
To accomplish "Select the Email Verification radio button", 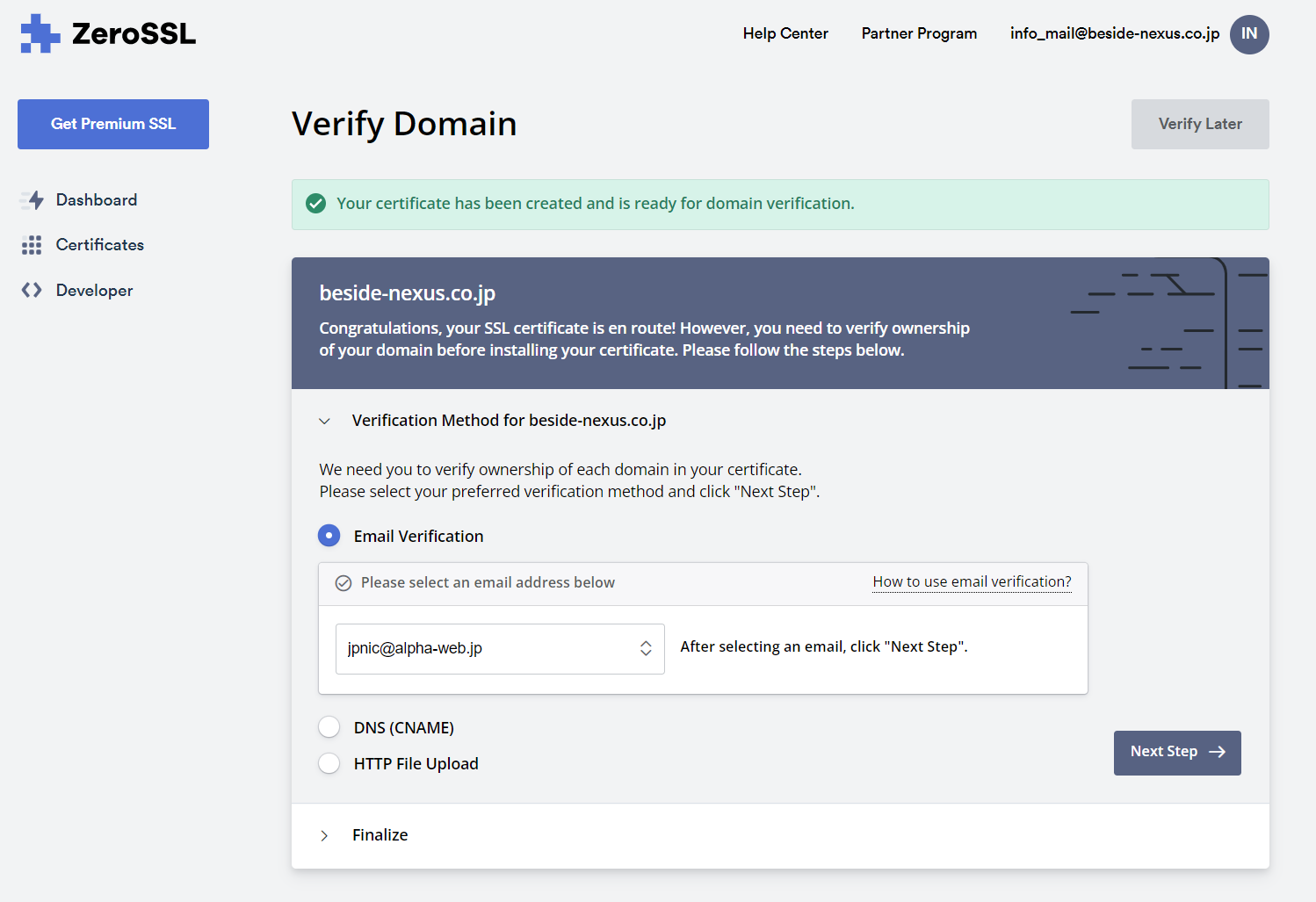I will 329,535.
